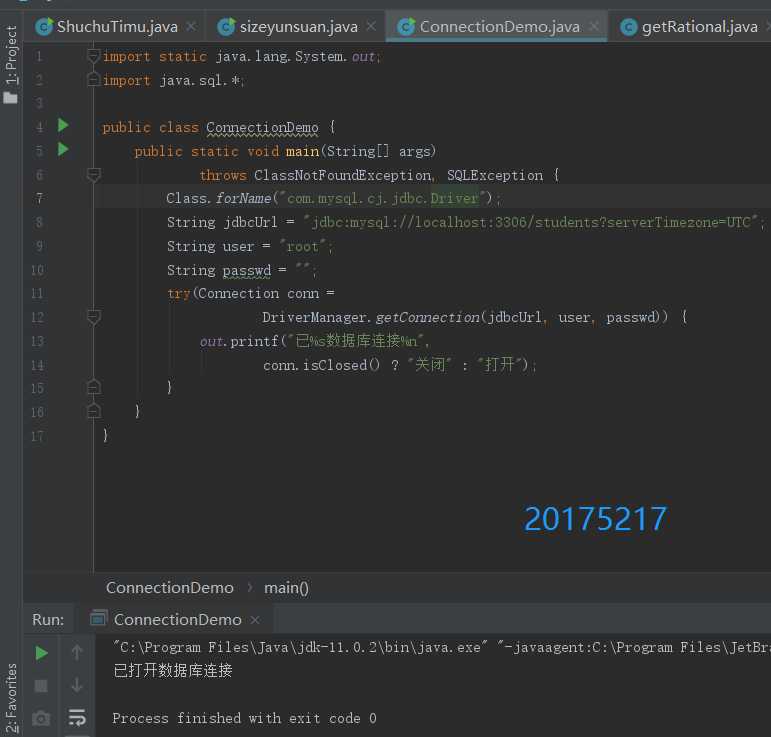This screenshot has width=771, height=737.
Task: Toggle soft-wrap in the Run console
Action: point(77,718)
